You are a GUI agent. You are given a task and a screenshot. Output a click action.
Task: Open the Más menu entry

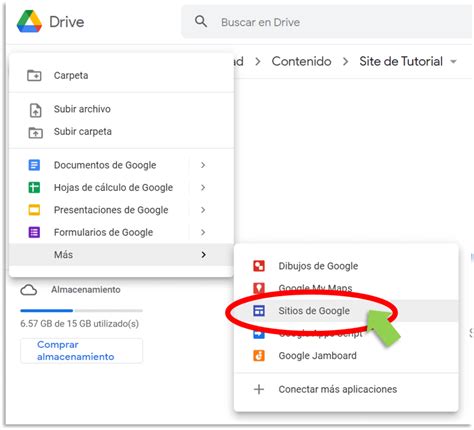click(x=121, y=255)
